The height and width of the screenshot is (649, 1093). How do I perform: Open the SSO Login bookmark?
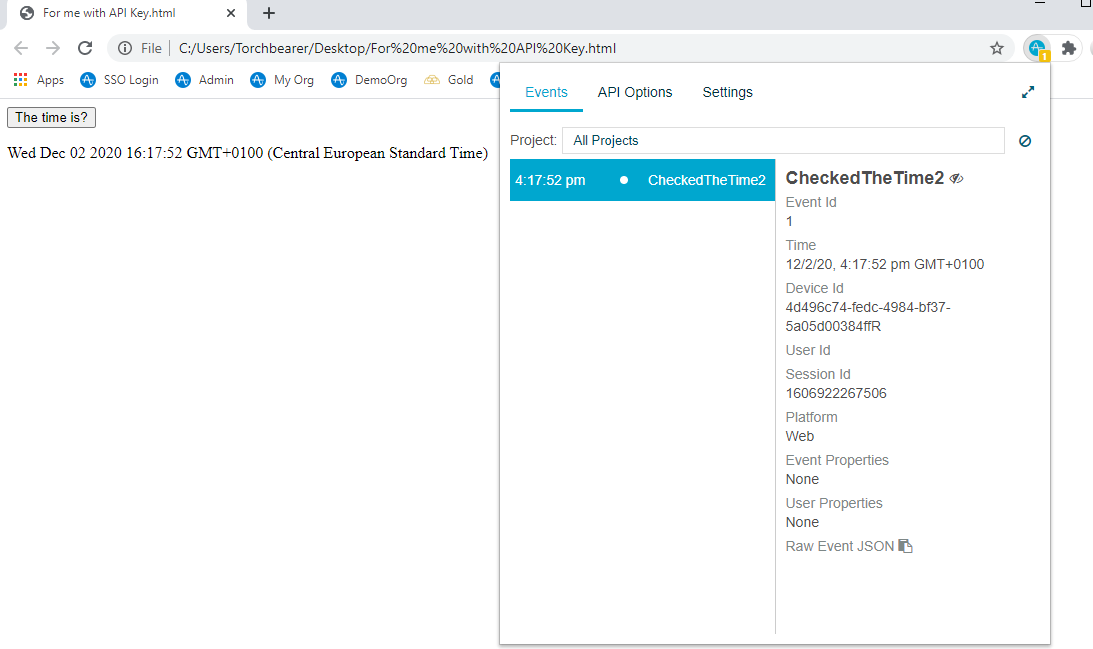(x=119, y=80)
